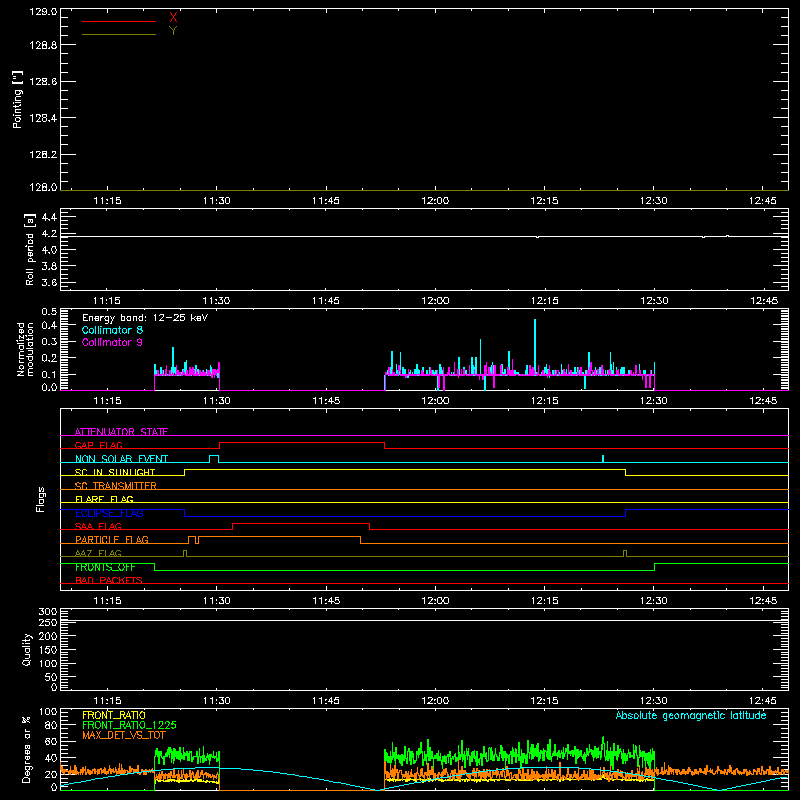Click the 'Pointing' vertical axis title
This screenshot has height=800, width=800.
point(17,100)
